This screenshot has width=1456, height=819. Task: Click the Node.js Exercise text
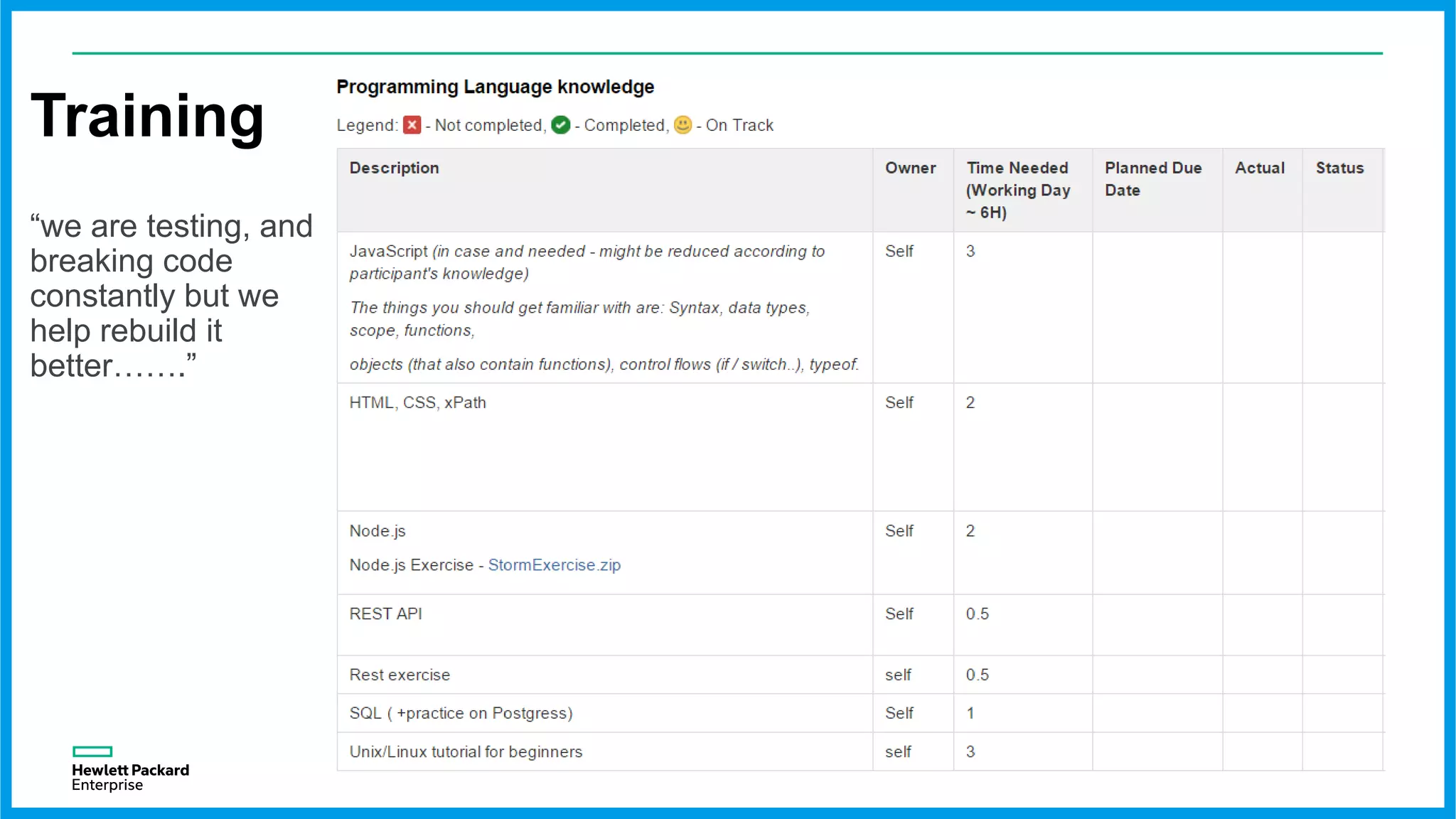[411, 565]
